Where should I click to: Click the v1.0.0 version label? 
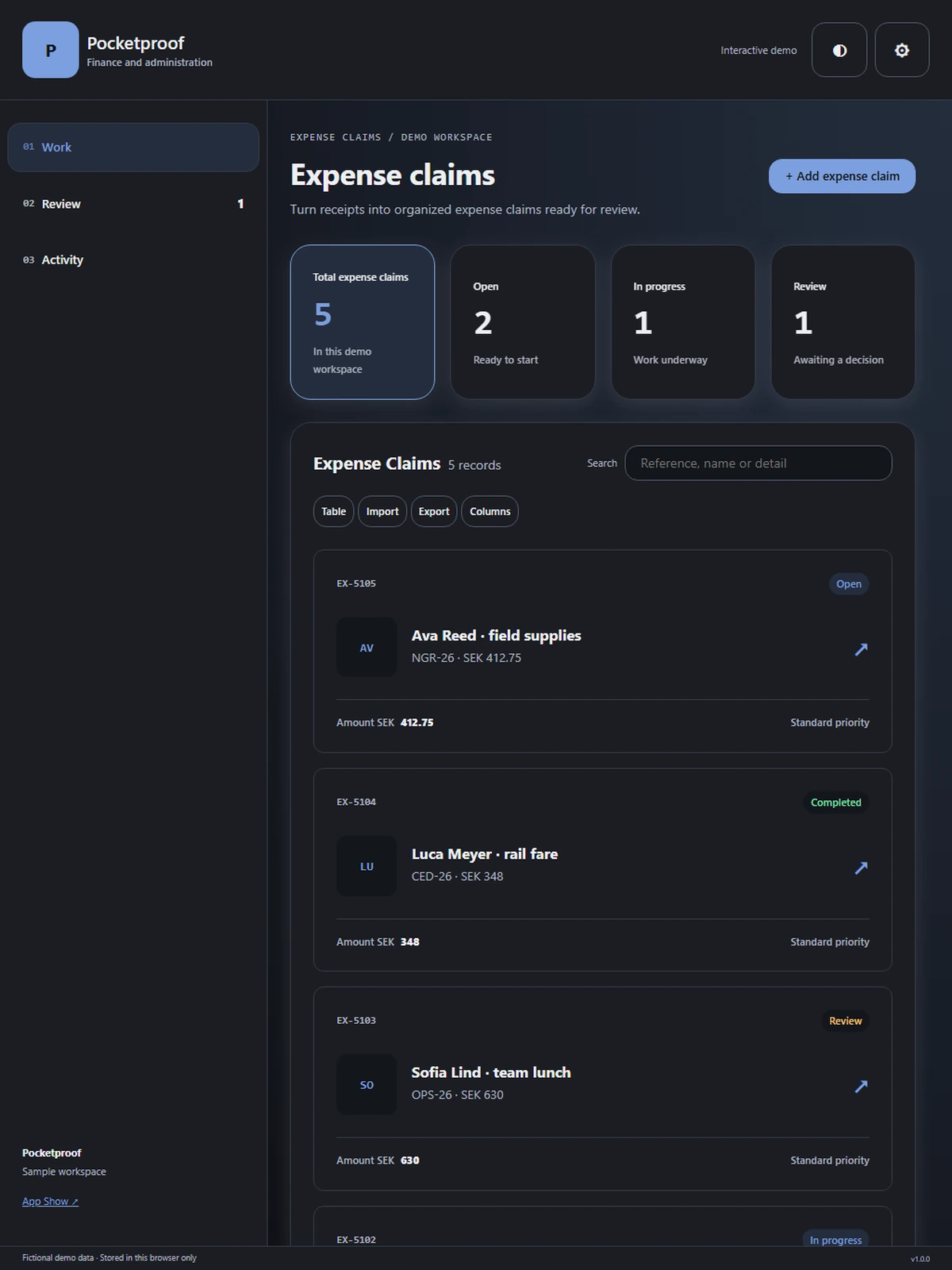[x=919, y=1259]
